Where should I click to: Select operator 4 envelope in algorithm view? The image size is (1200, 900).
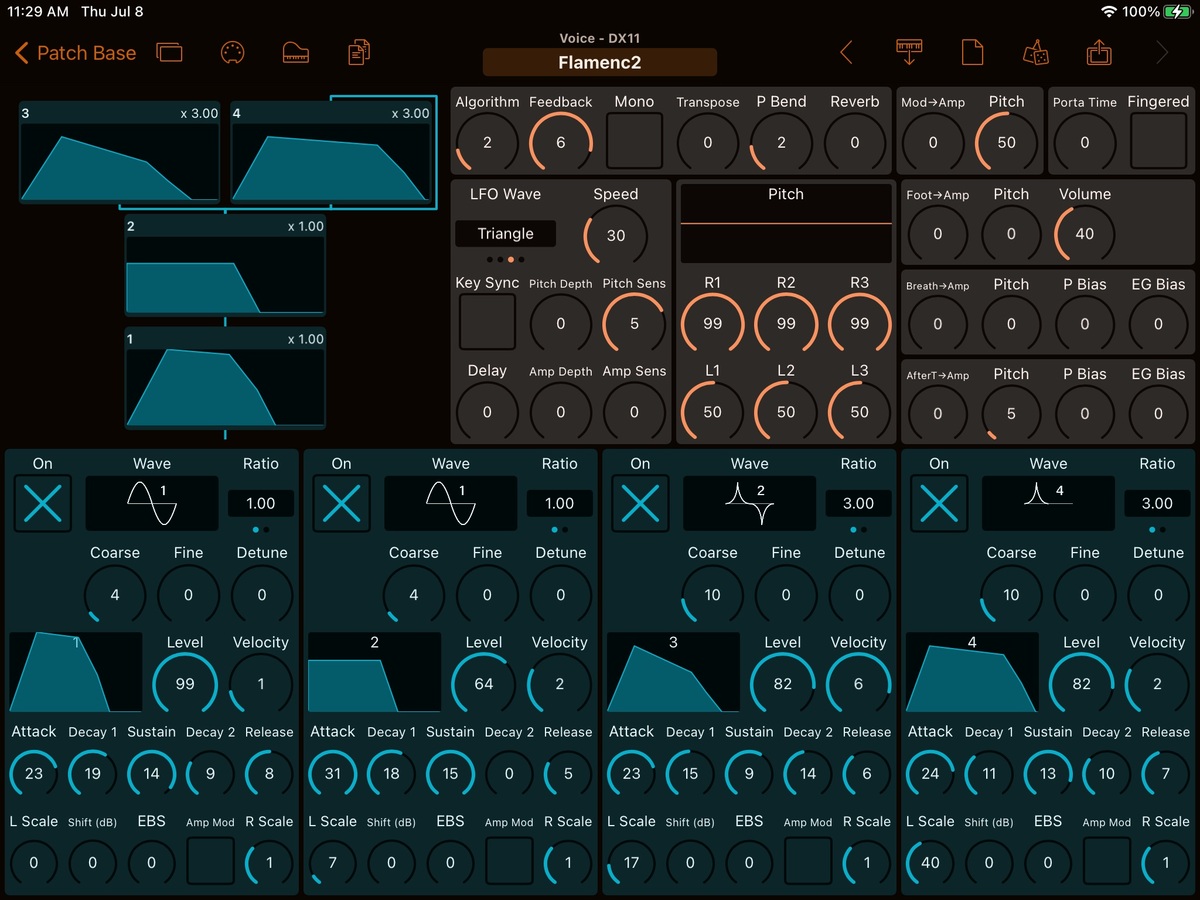click(331, 152)
